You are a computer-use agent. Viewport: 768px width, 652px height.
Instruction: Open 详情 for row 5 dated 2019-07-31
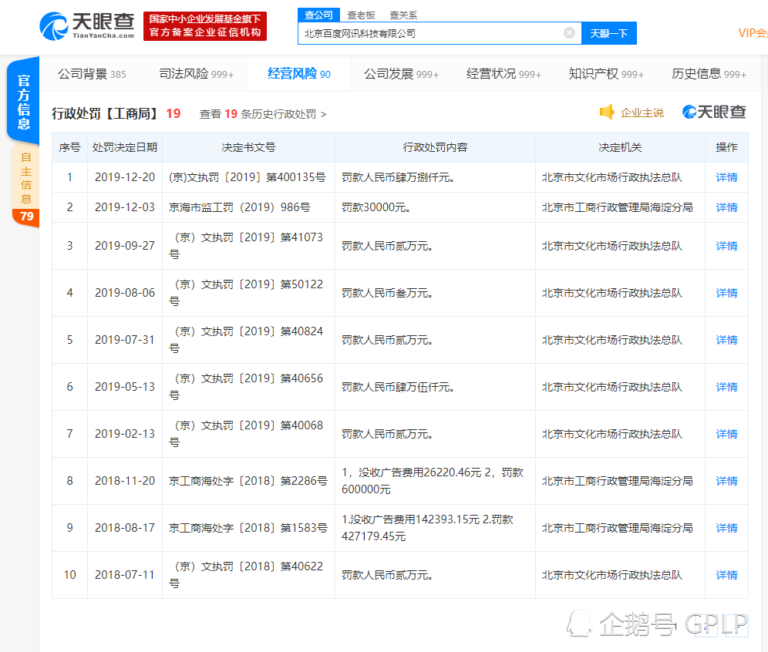click(x=726, y=340)
